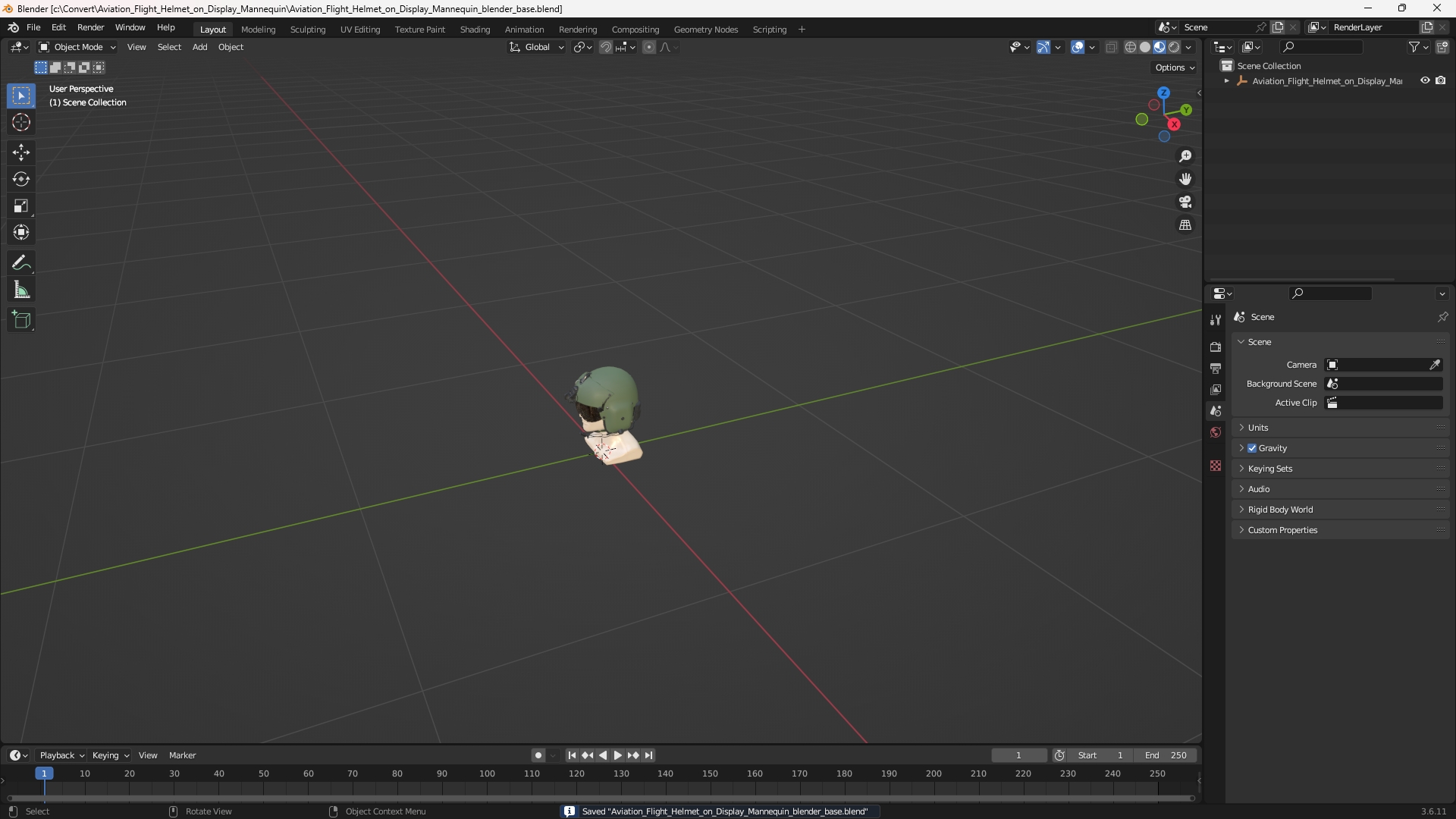Viewport: 1456px width, 819px height.
Task: Open the viewport Options dropdown
Action: point(1174,67)
